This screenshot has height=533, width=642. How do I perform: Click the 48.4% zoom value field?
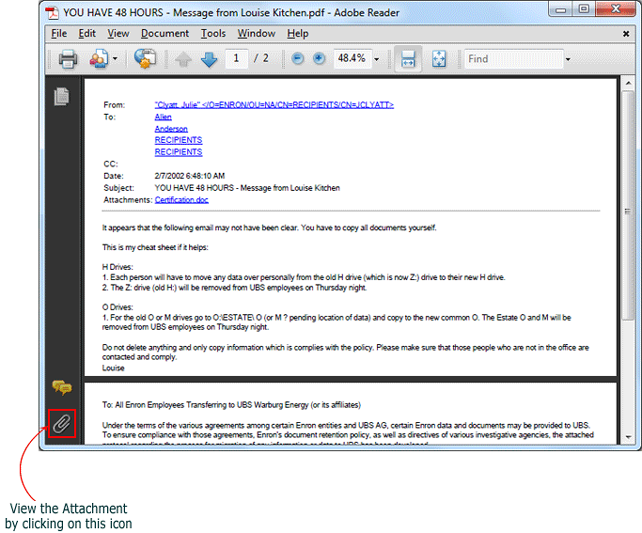[x=352, y=59]
